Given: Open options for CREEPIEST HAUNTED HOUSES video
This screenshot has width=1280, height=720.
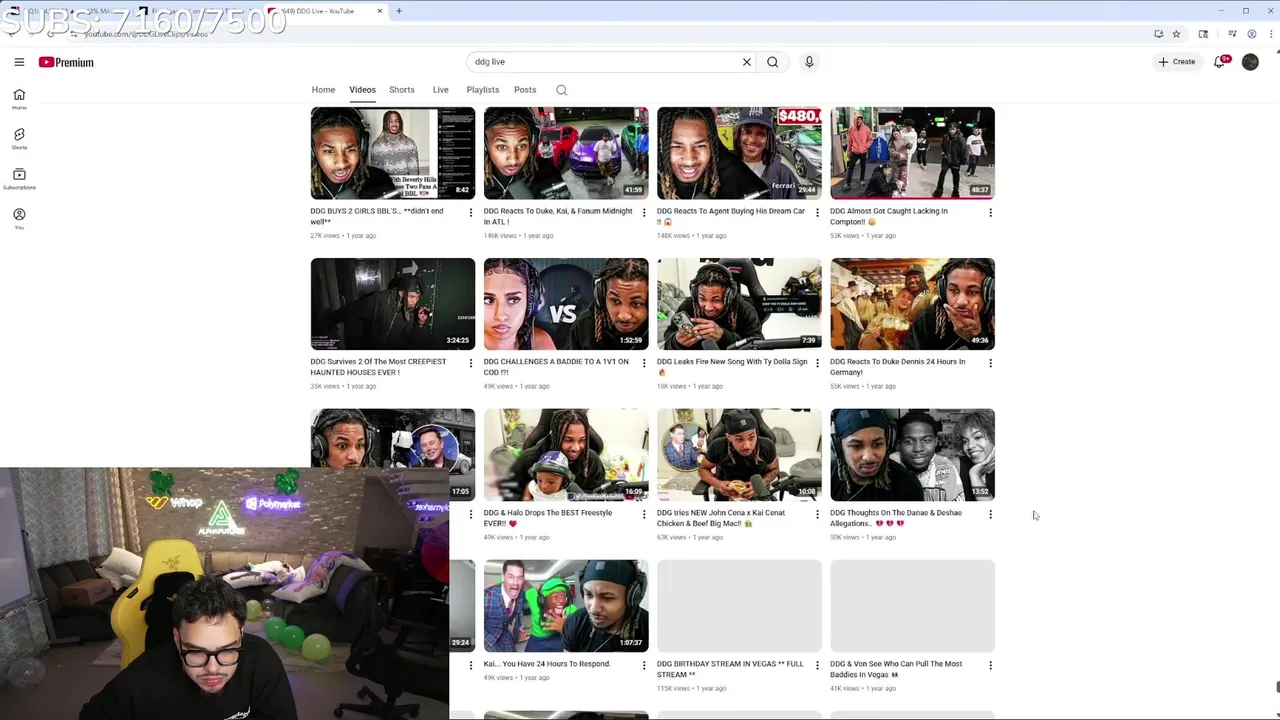Looking at the screenshot, I should [471, 363].
